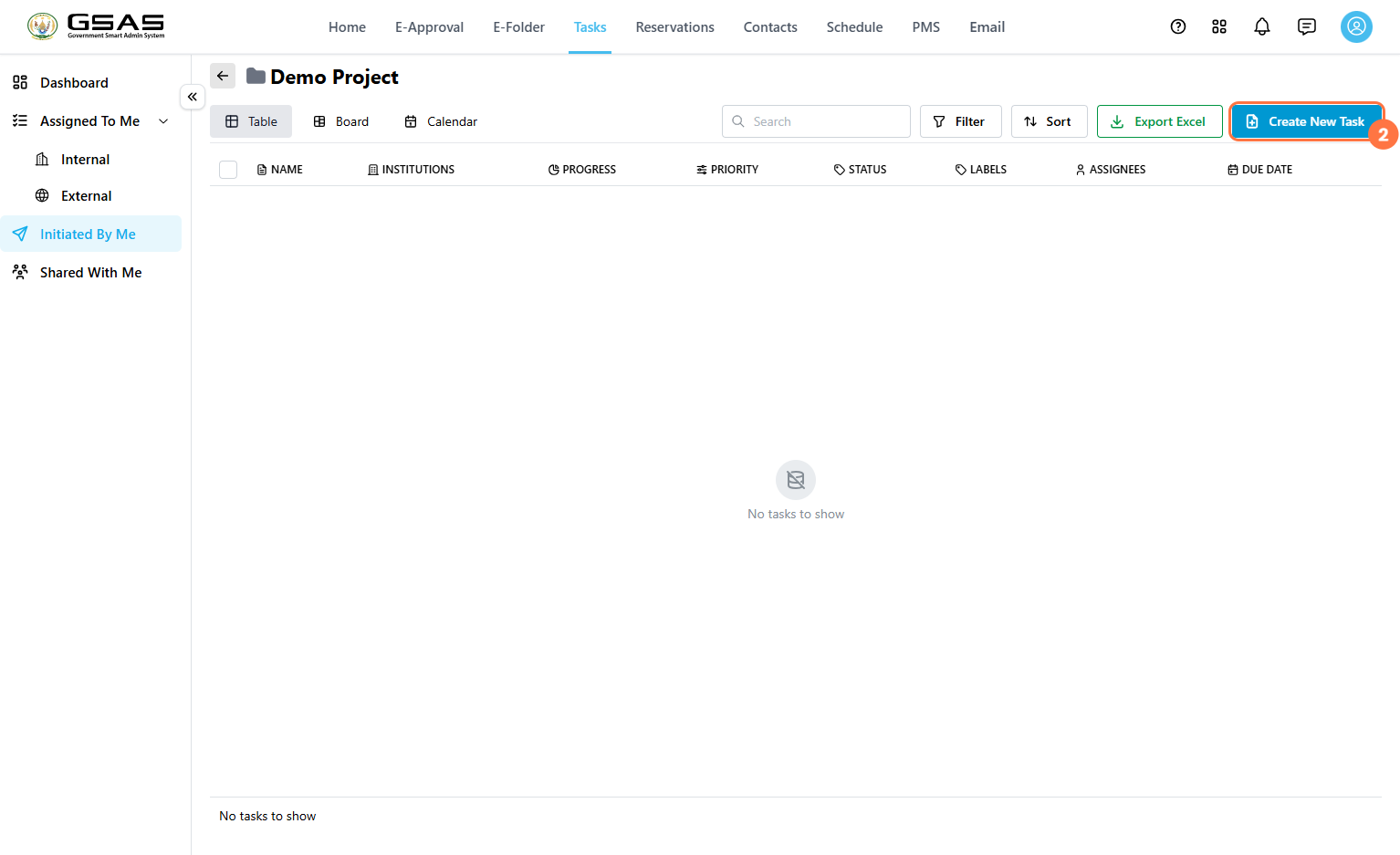Open the Contacts menu
Viewport: 1400px width, 855px height.
(770, 27)
